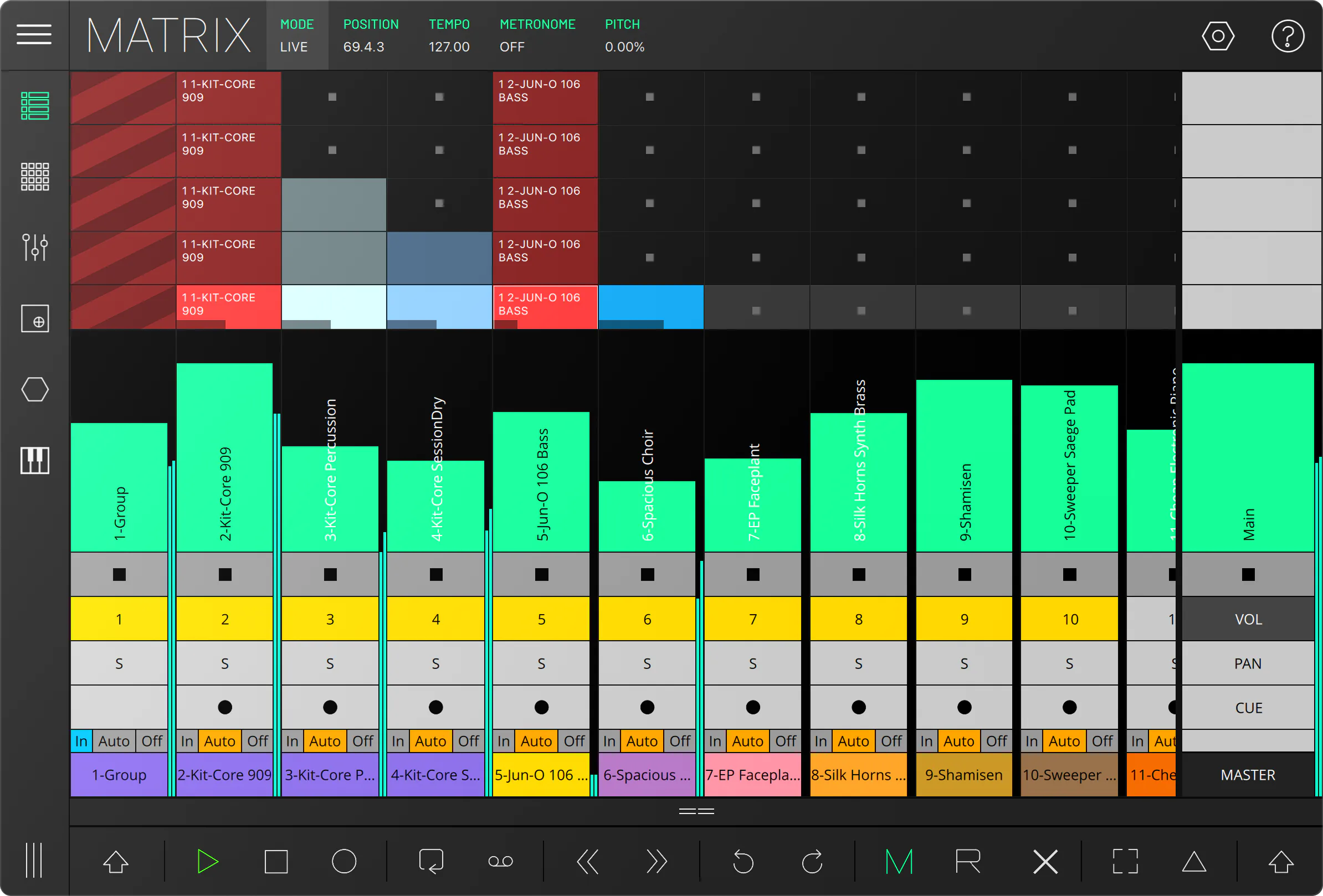Click the green play button
The image size is (1323, 896).
pos(207,861)
